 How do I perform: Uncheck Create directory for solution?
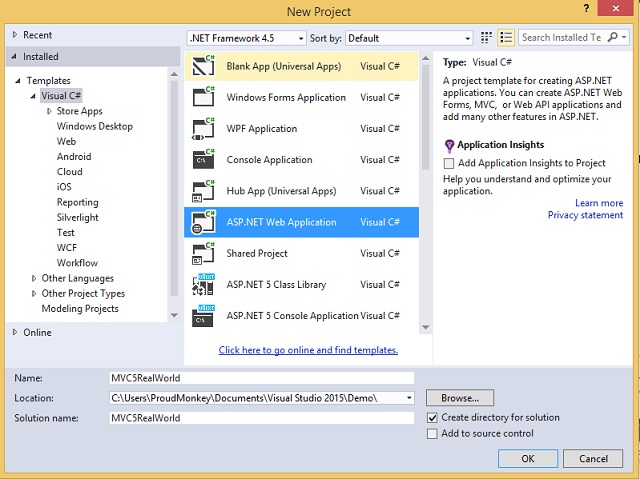[x=432, y=417]
